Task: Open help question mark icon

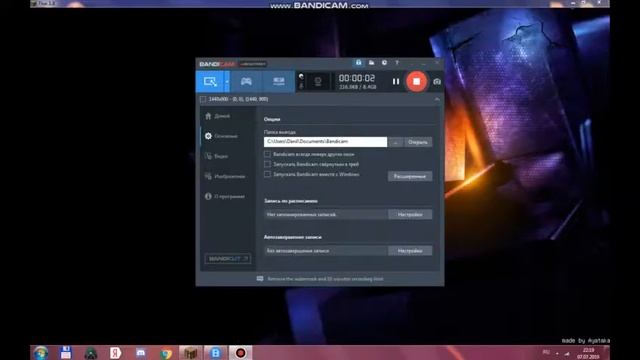Action: pos(397,63)
